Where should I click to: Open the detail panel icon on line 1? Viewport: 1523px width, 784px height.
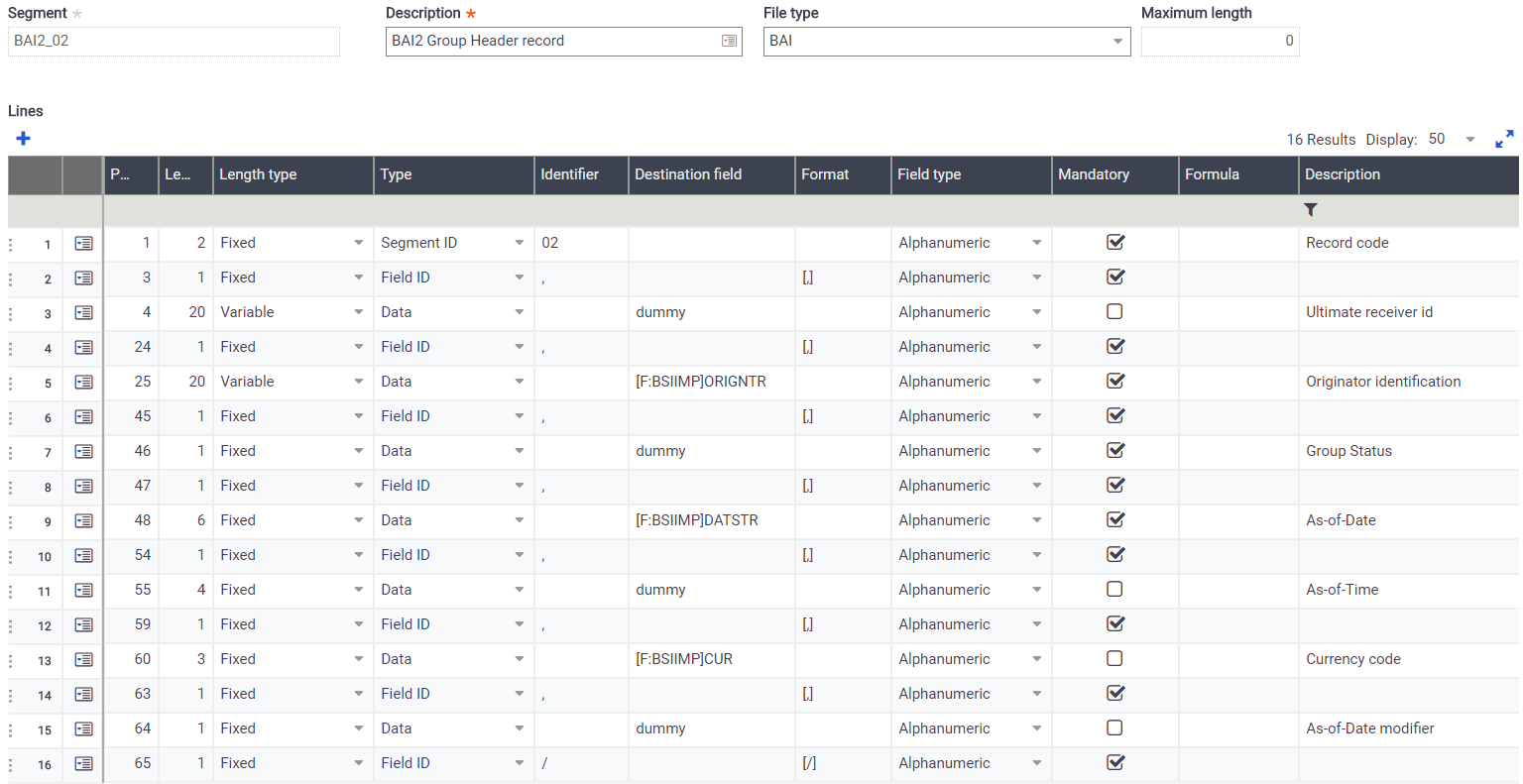click(83, 243)
